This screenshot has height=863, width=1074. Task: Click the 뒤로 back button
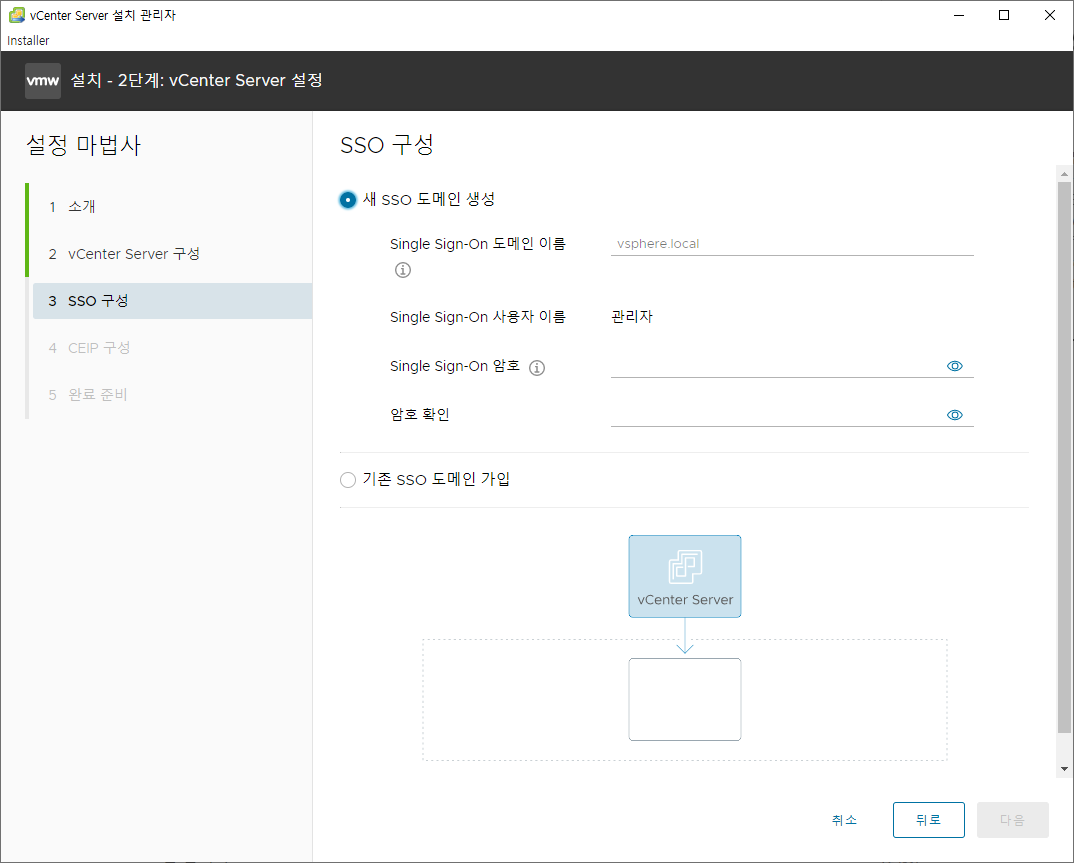(928, 820)
